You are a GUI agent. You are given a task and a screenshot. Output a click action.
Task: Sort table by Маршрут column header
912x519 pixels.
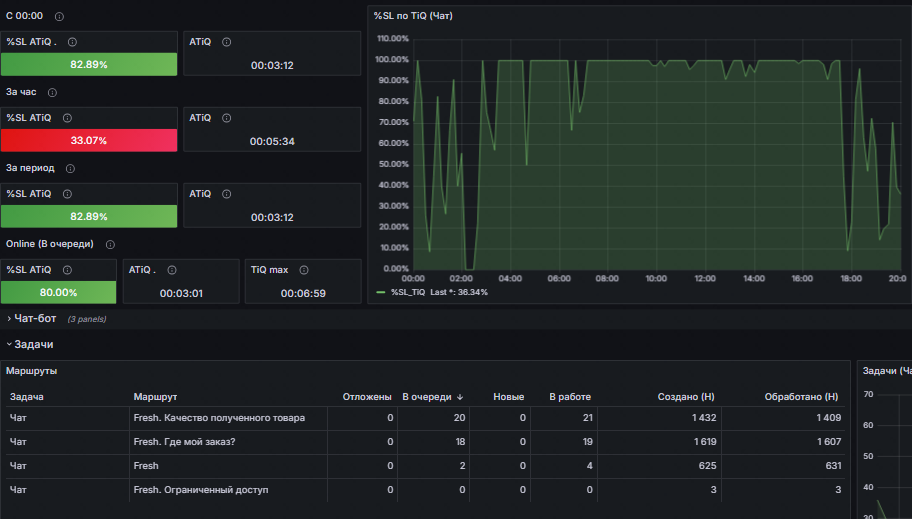(x=155, y=397)
